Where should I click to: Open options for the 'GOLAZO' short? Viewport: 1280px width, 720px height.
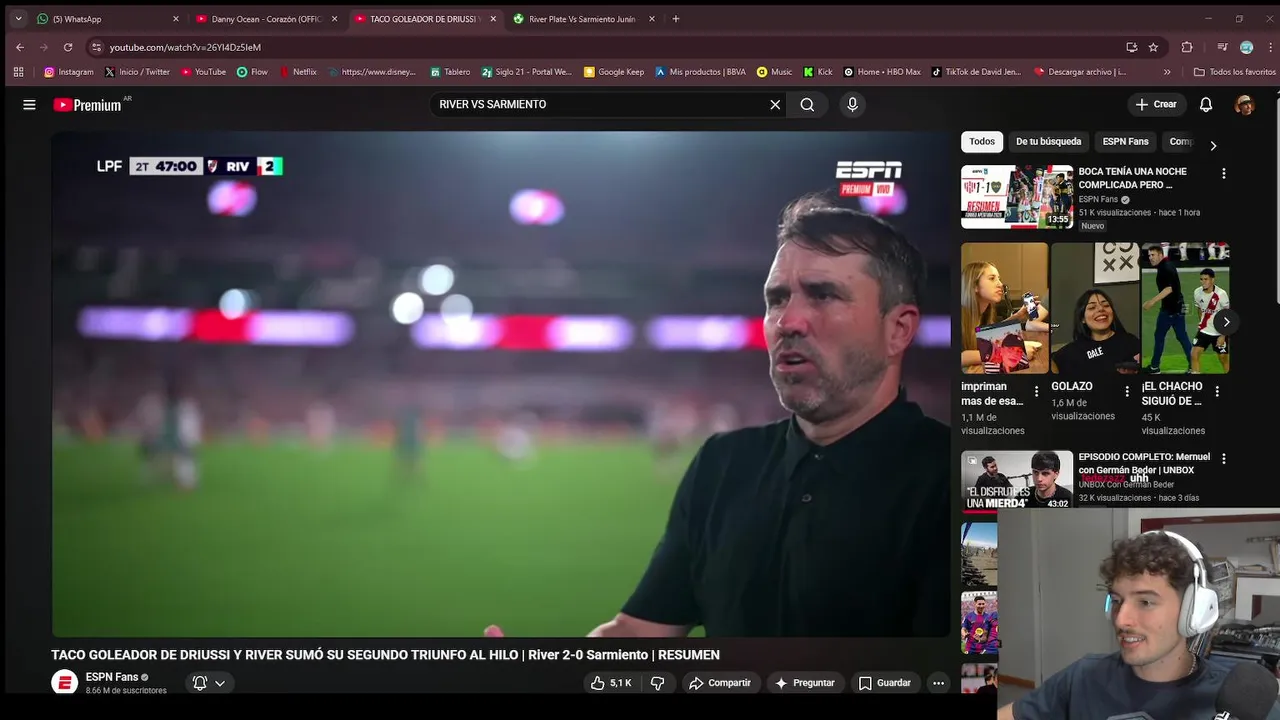click(x=1127, y=392)
